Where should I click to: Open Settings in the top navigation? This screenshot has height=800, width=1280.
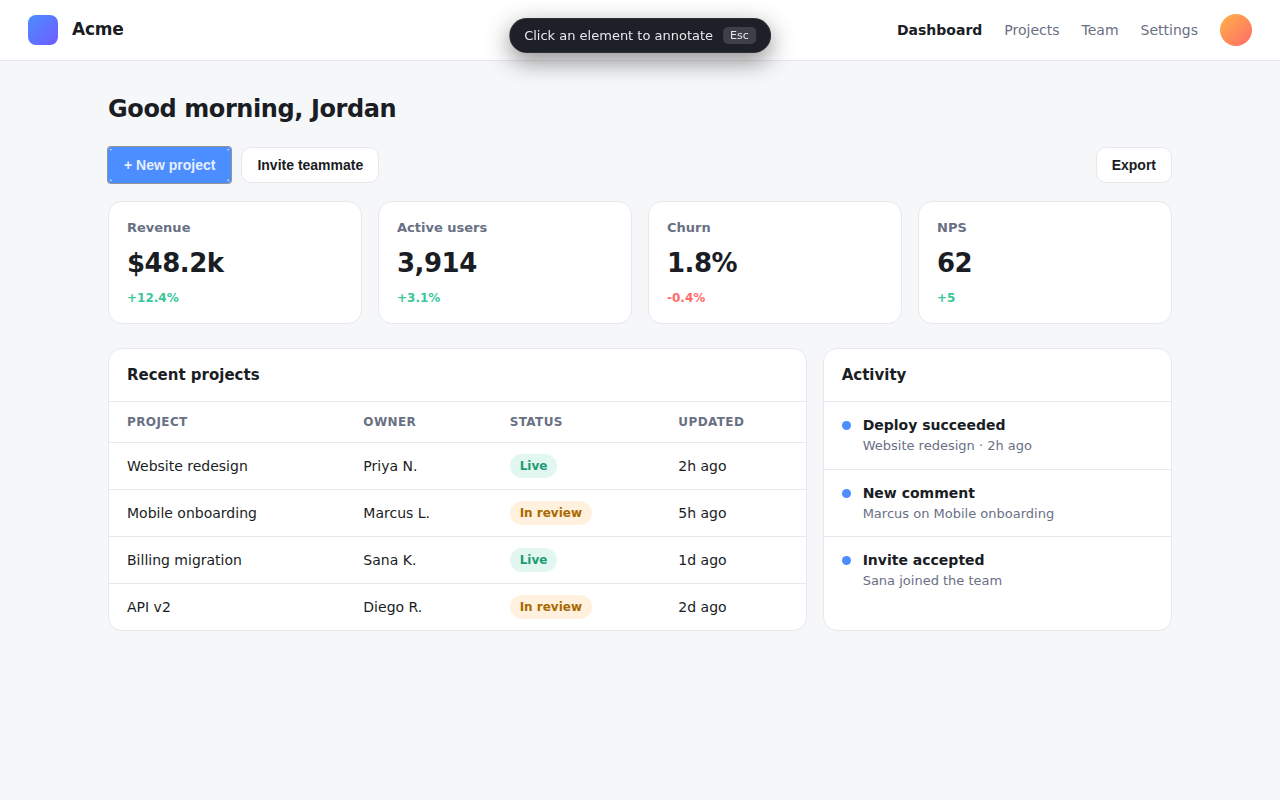pos(1169,30)
